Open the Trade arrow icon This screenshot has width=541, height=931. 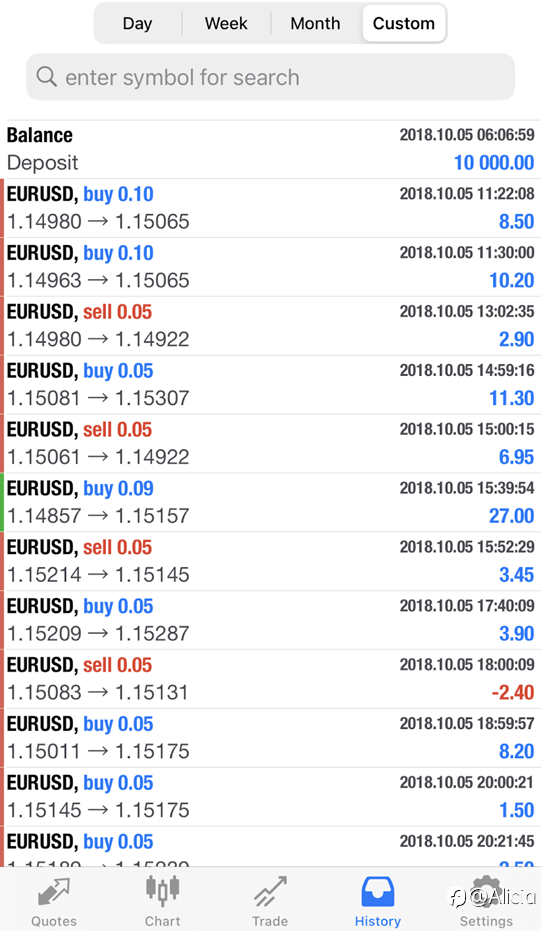(x=270, y=892)
